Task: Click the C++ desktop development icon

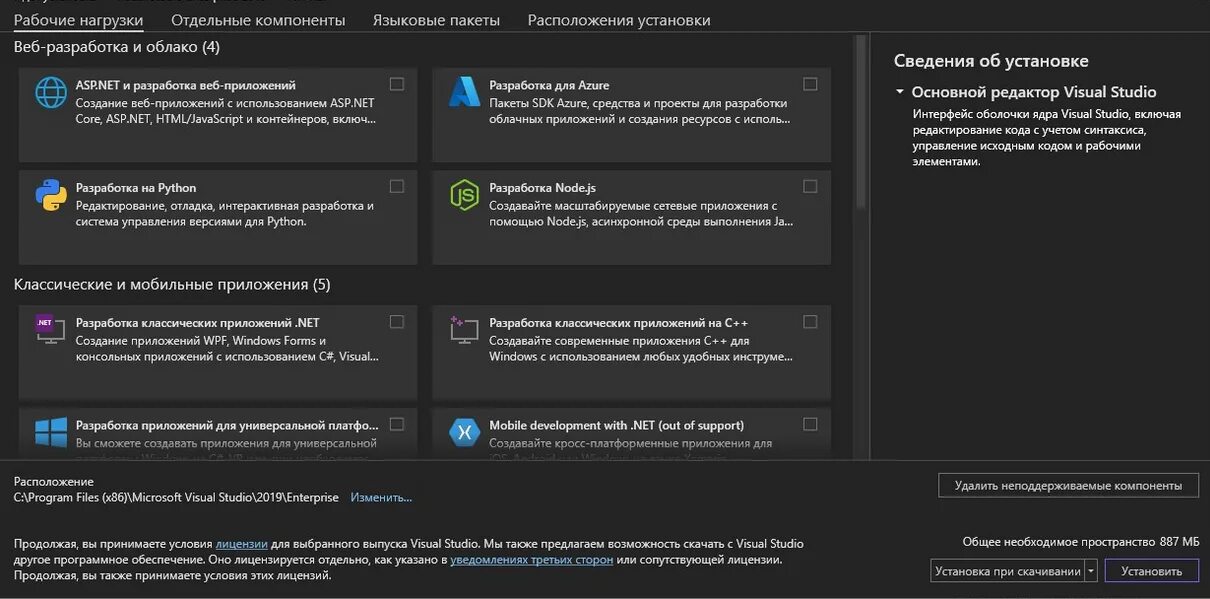Action: click(x=464, y=330)
